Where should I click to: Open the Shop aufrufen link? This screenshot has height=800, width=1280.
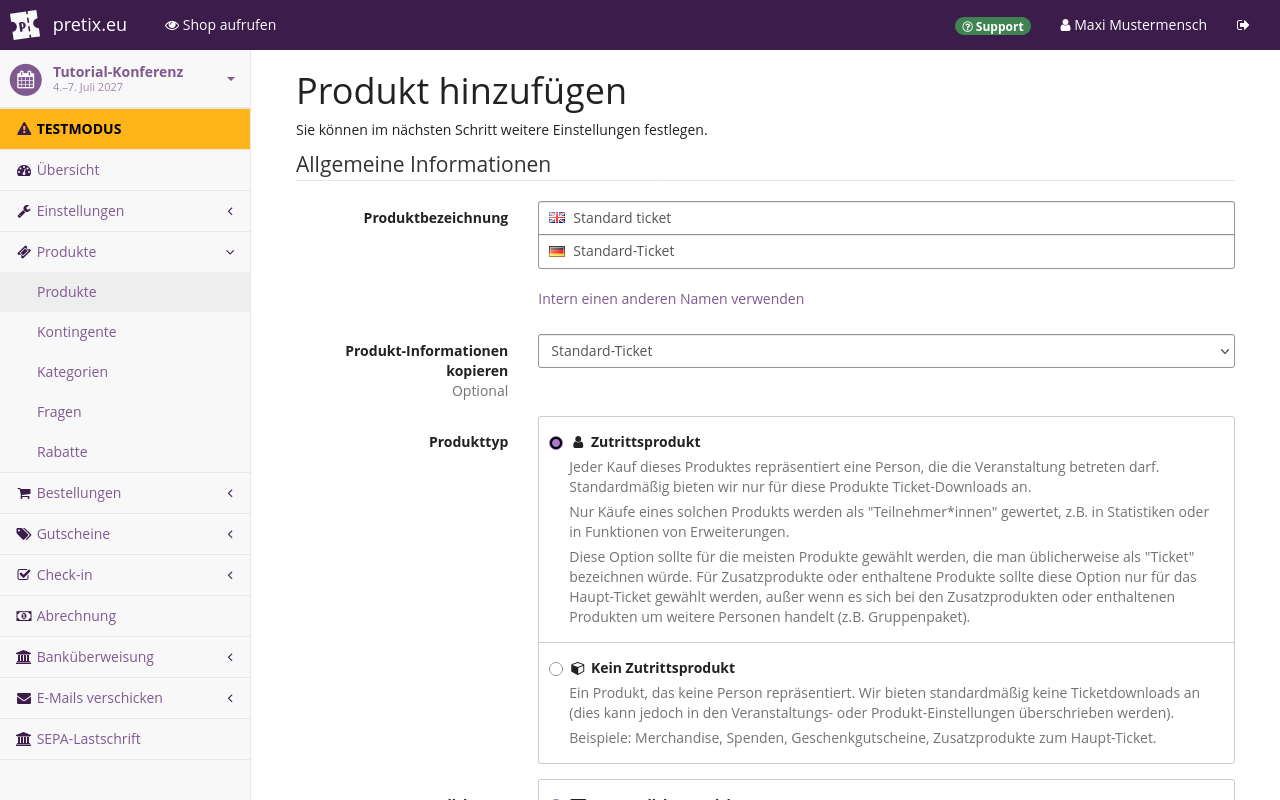tap(220, 25)
